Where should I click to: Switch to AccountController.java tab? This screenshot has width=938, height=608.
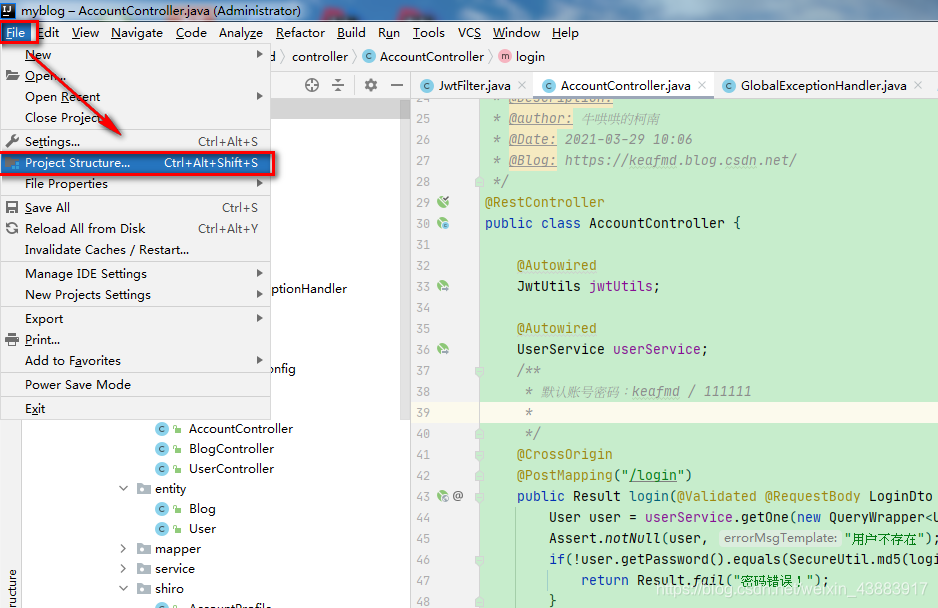click(x=625, y=86)
